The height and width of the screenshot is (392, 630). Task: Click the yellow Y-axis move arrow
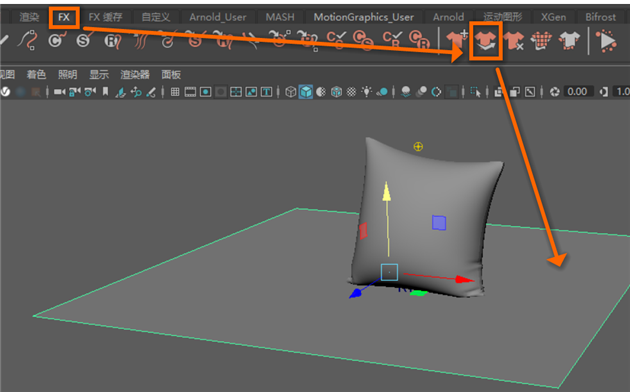pyautogui.click(x=387, y=191)
